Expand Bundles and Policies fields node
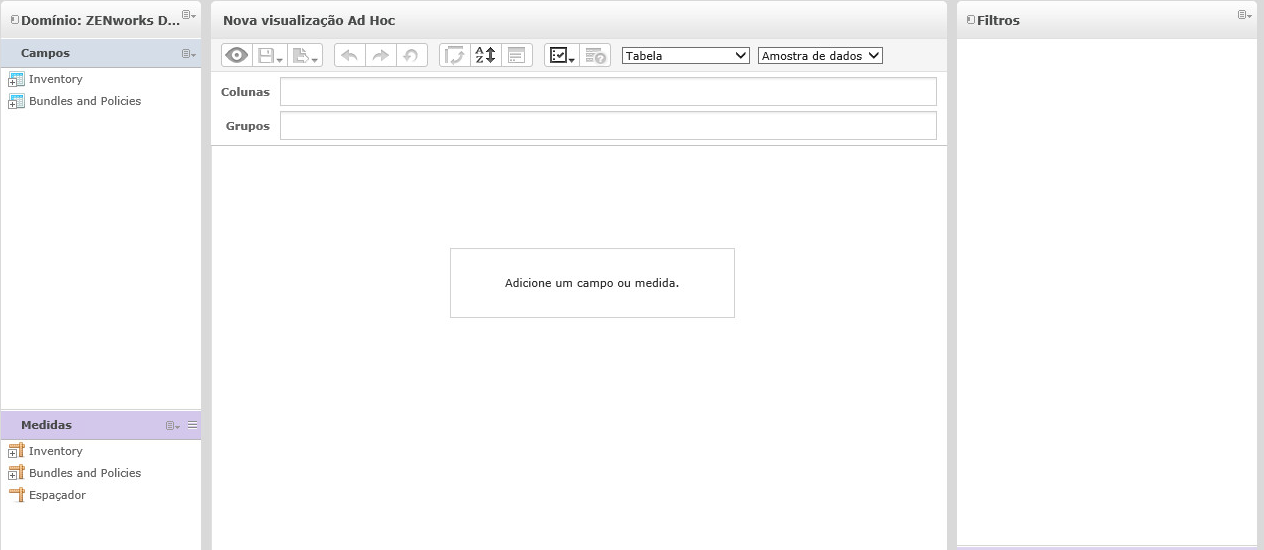 [x=13, y=105]
